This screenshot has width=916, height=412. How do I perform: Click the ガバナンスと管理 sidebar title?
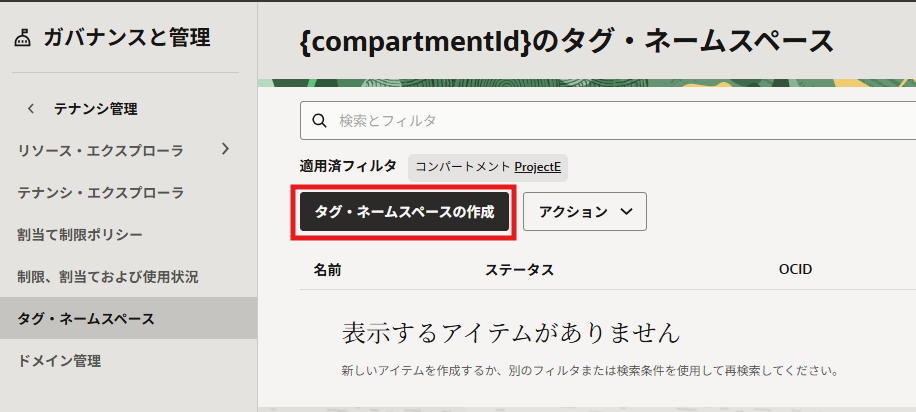coord(126,39)
